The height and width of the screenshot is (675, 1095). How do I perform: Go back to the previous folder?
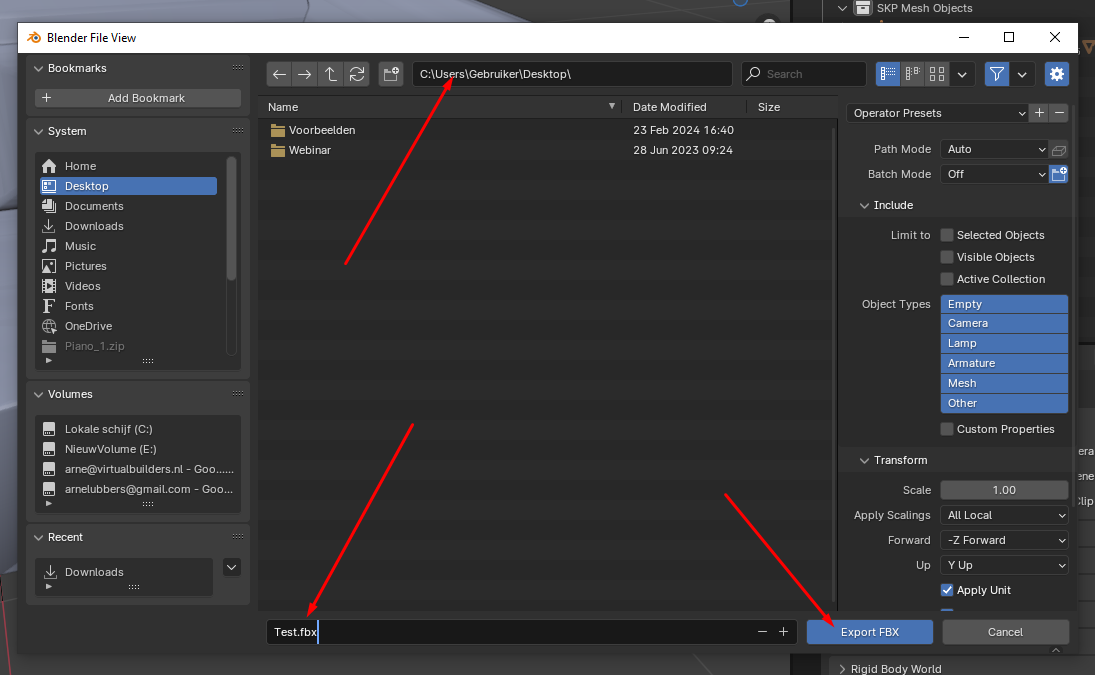click(279, 74)
